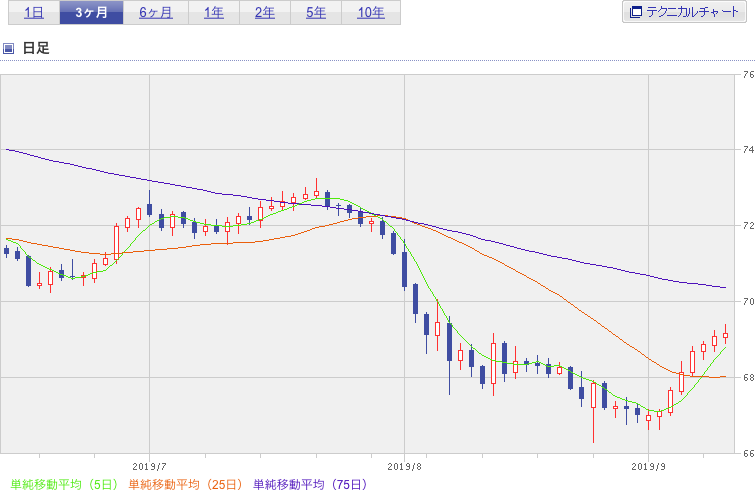The width and height of the screenshot is (755, 493).
Task: Click the 単純移動平均（5日）legend label
Action: (x=64, y=484)
